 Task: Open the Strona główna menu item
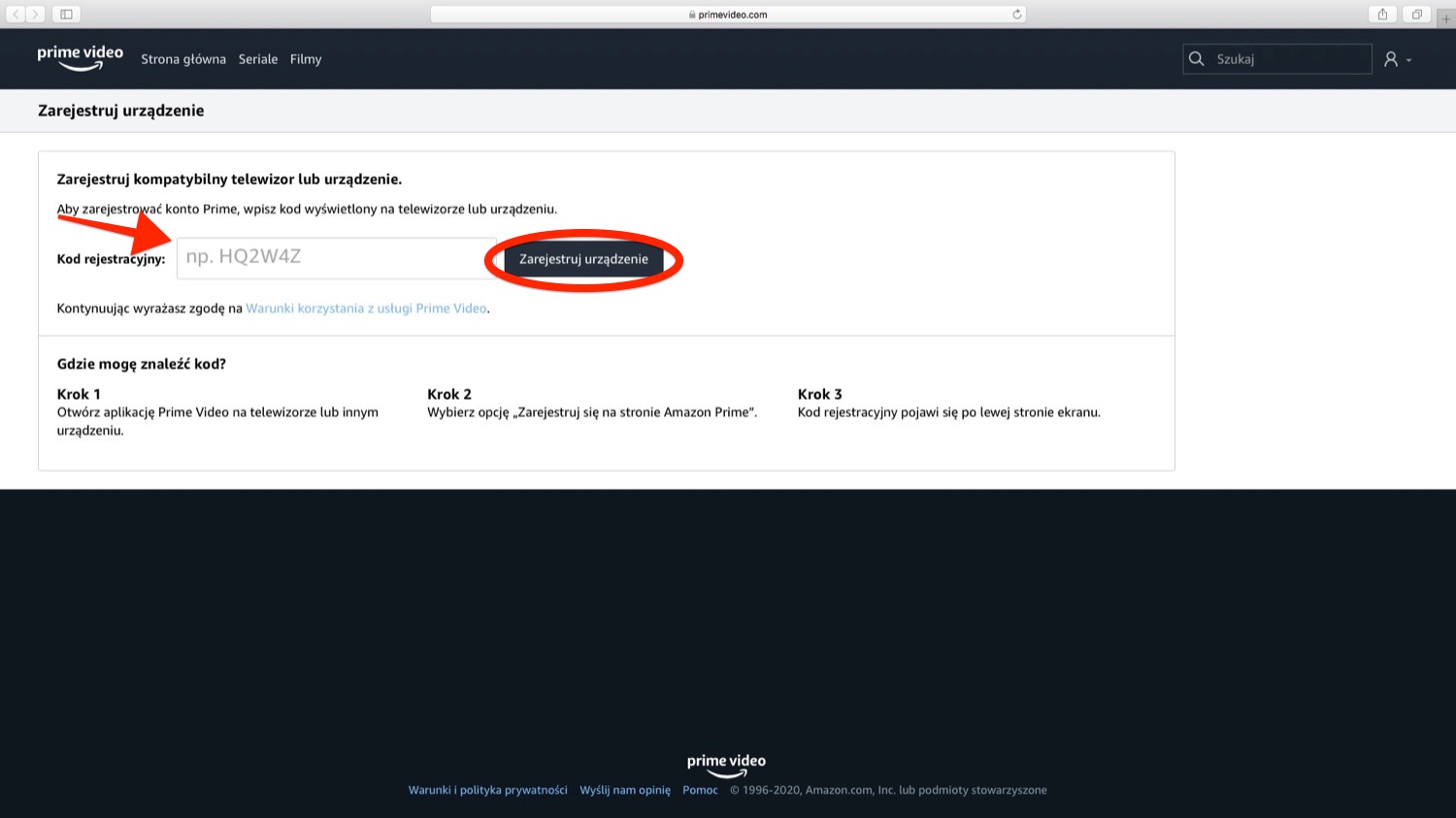click(182, 58)
